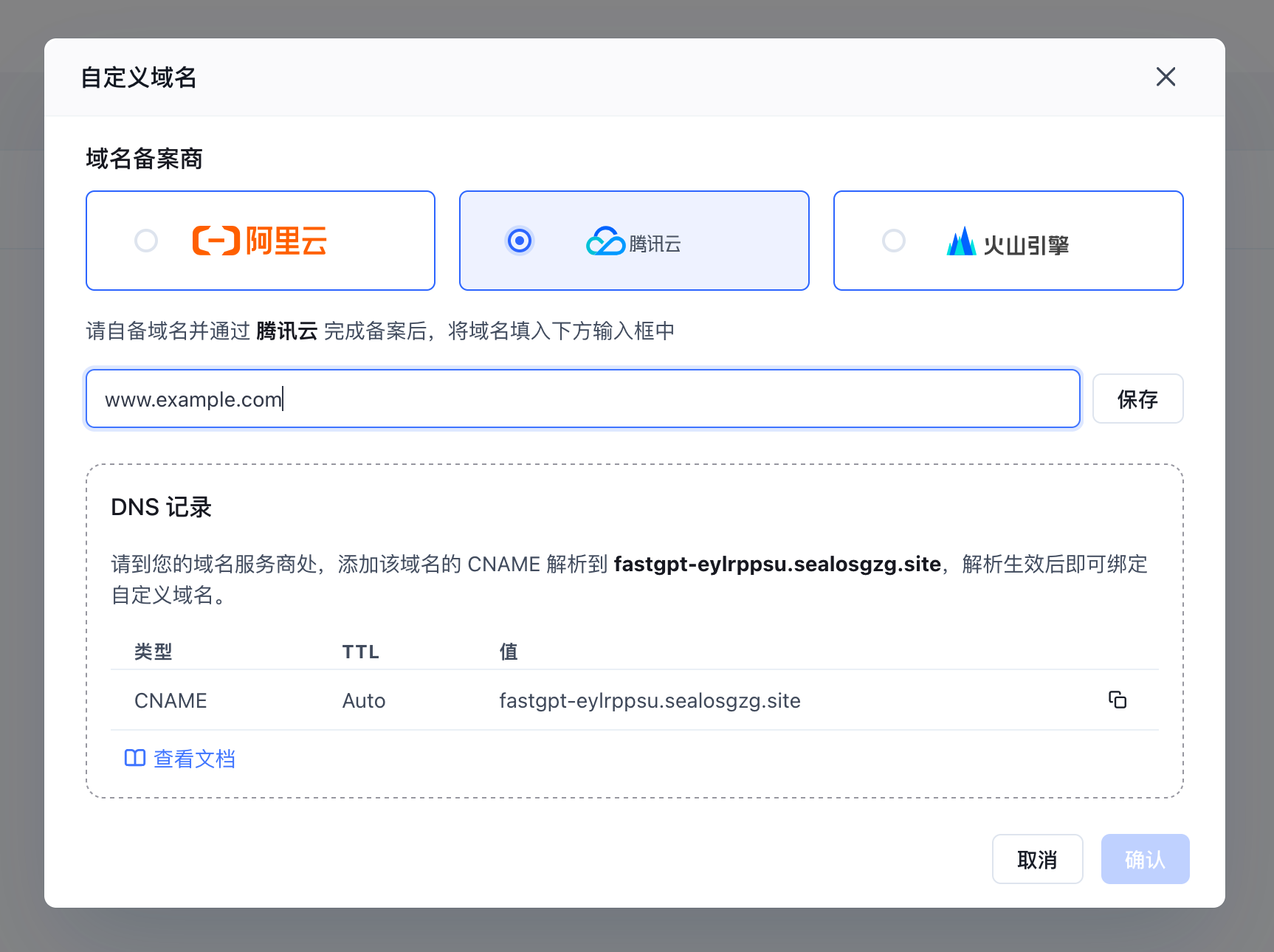Click the orange Aliyun logo
Image resolution: width=1274 pixels, height=952 pixels.
pyautogui.click(x=260, y=241)
